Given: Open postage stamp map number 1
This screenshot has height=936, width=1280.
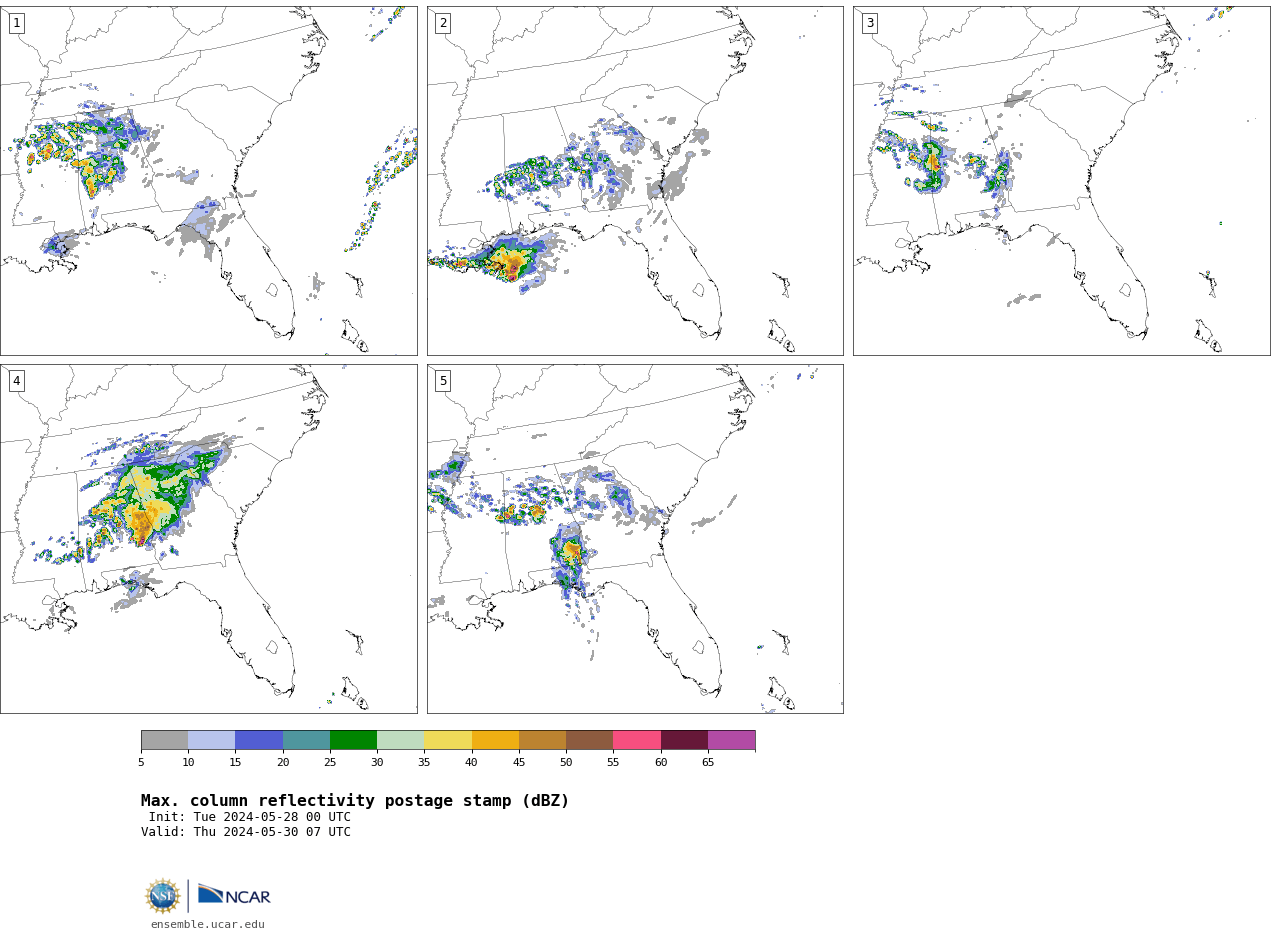Looking at the screenshot, I should tap(208, 181).
